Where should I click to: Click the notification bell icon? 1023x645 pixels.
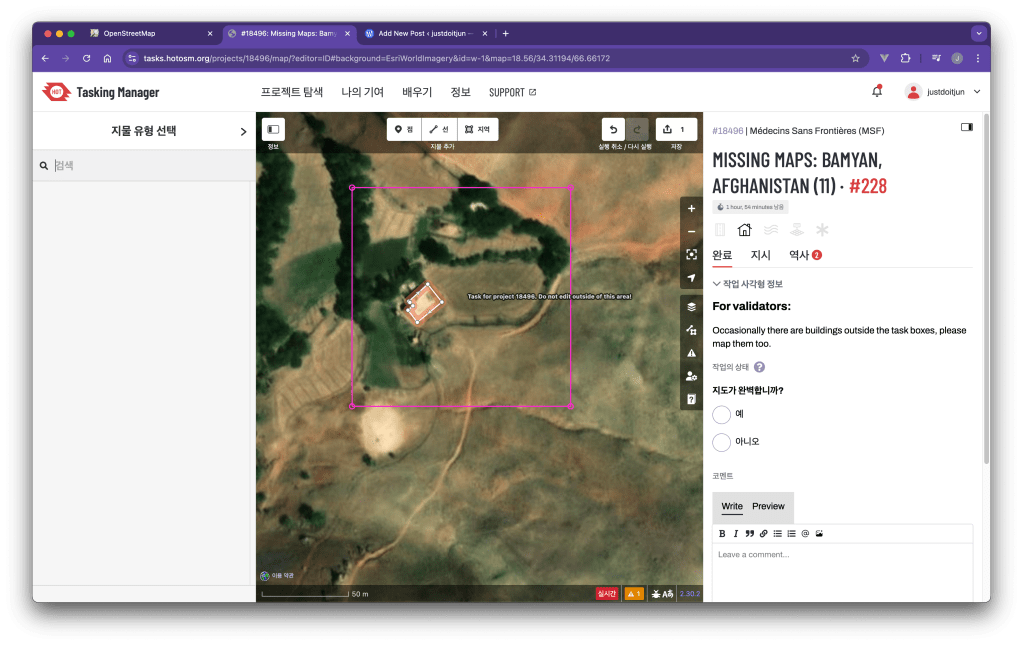pyautogui.click(x=877, y=92)
